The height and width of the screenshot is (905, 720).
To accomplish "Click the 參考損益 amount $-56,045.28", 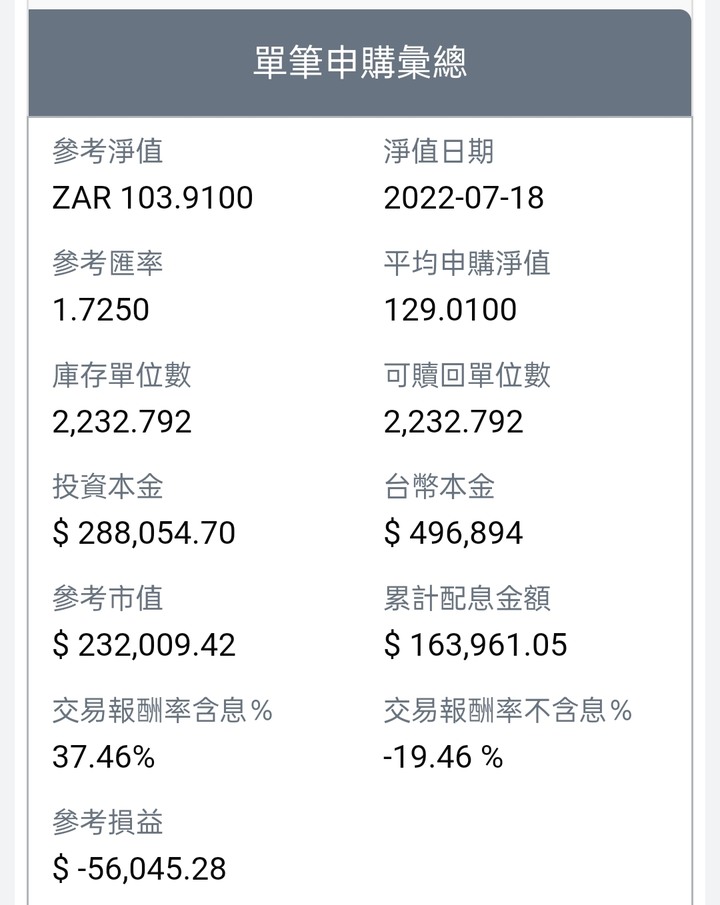I will (139, 868).
